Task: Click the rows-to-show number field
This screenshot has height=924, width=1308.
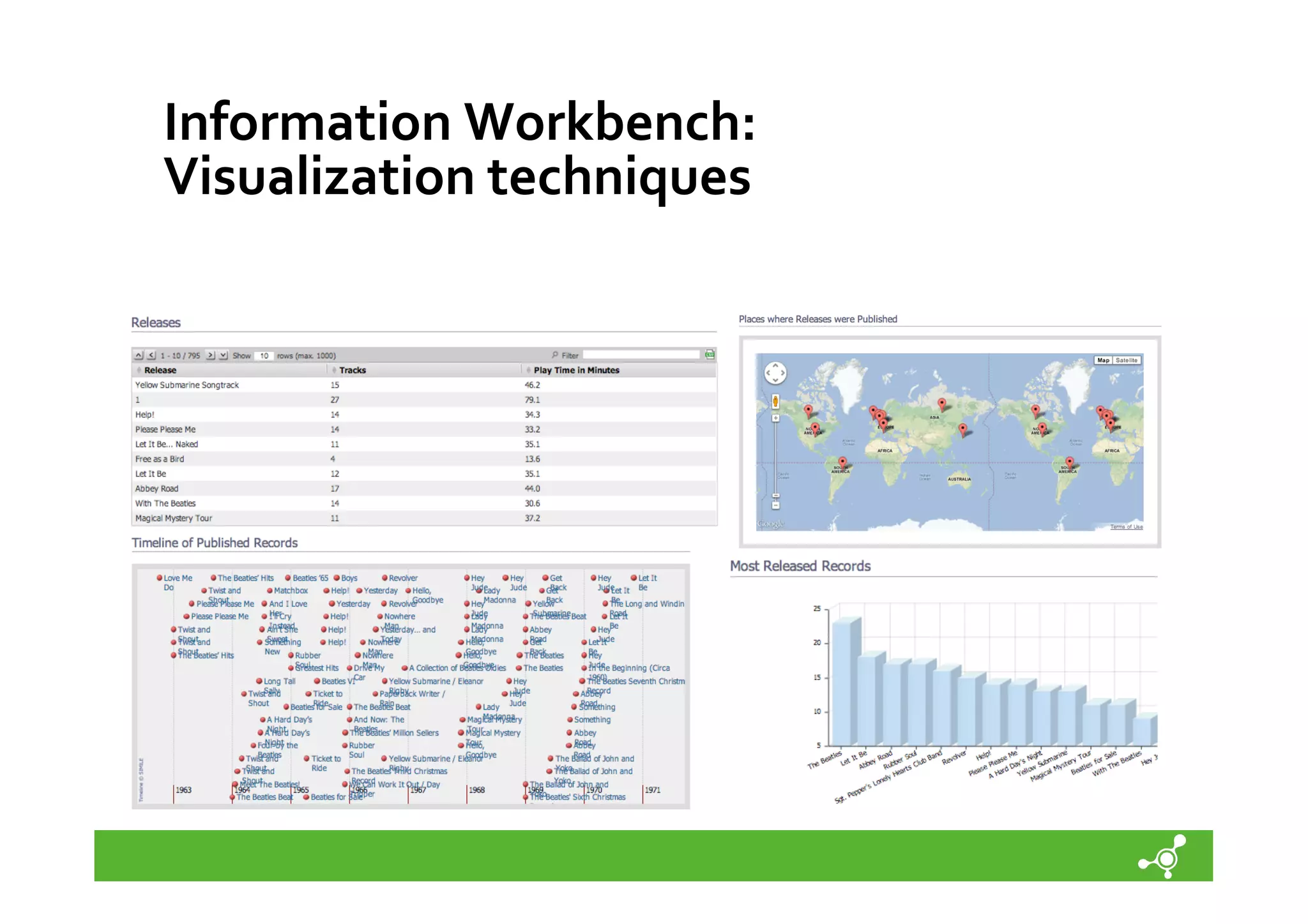Action: (x=264, y=356)
